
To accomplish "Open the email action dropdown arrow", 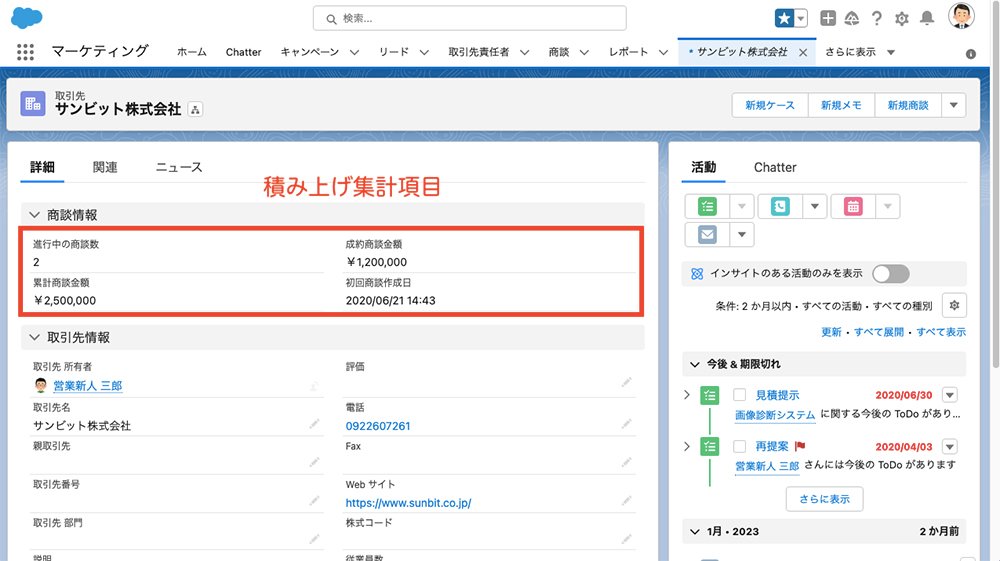I will [x=742, y=235].
